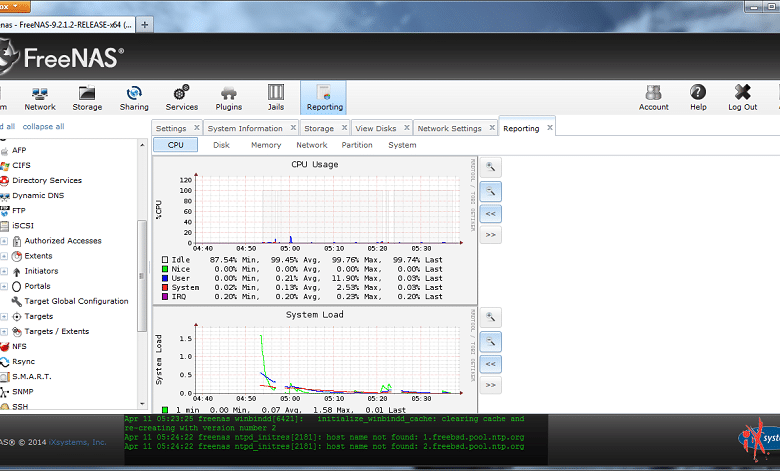Select the Memory reporting subtab
Screen dimensions: 780x471
pos(266,145)
